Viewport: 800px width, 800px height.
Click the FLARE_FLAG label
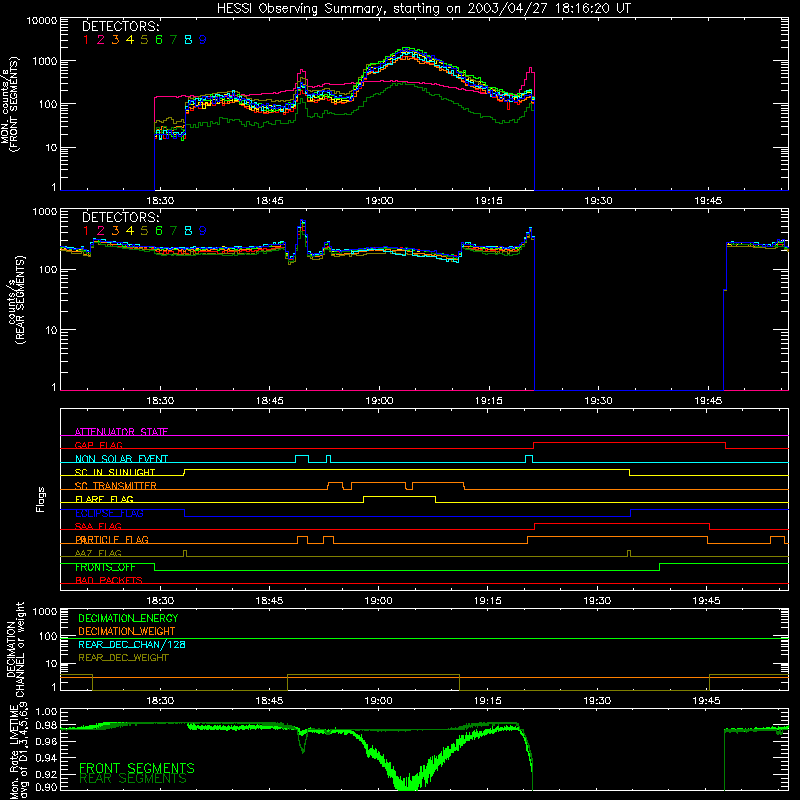[104, 499]
